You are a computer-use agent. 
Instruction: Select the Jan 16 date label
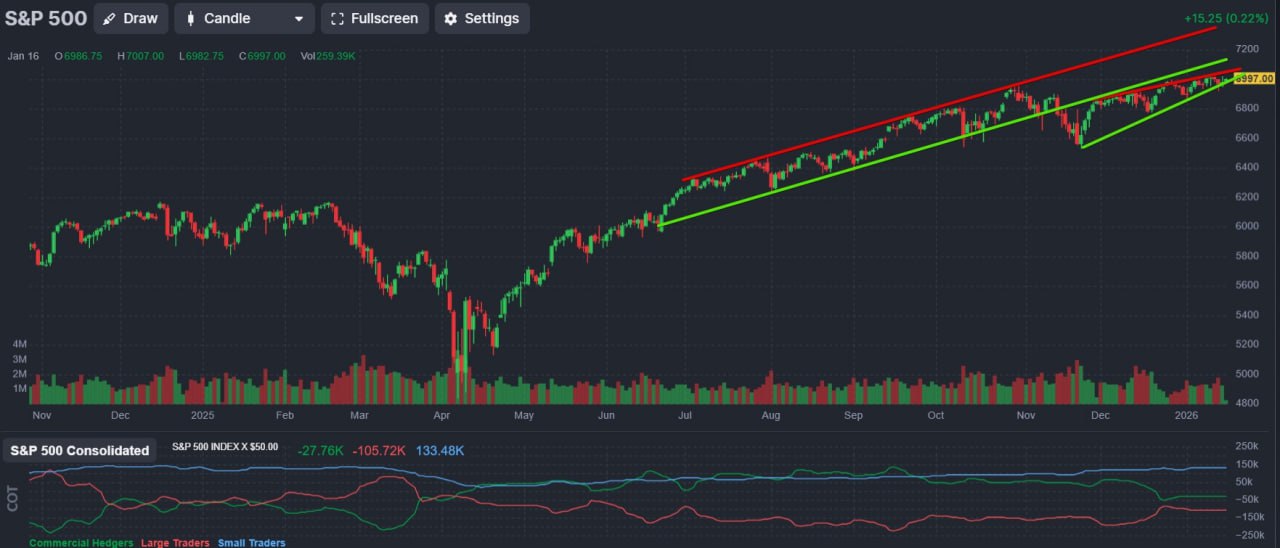pos(23,56)
